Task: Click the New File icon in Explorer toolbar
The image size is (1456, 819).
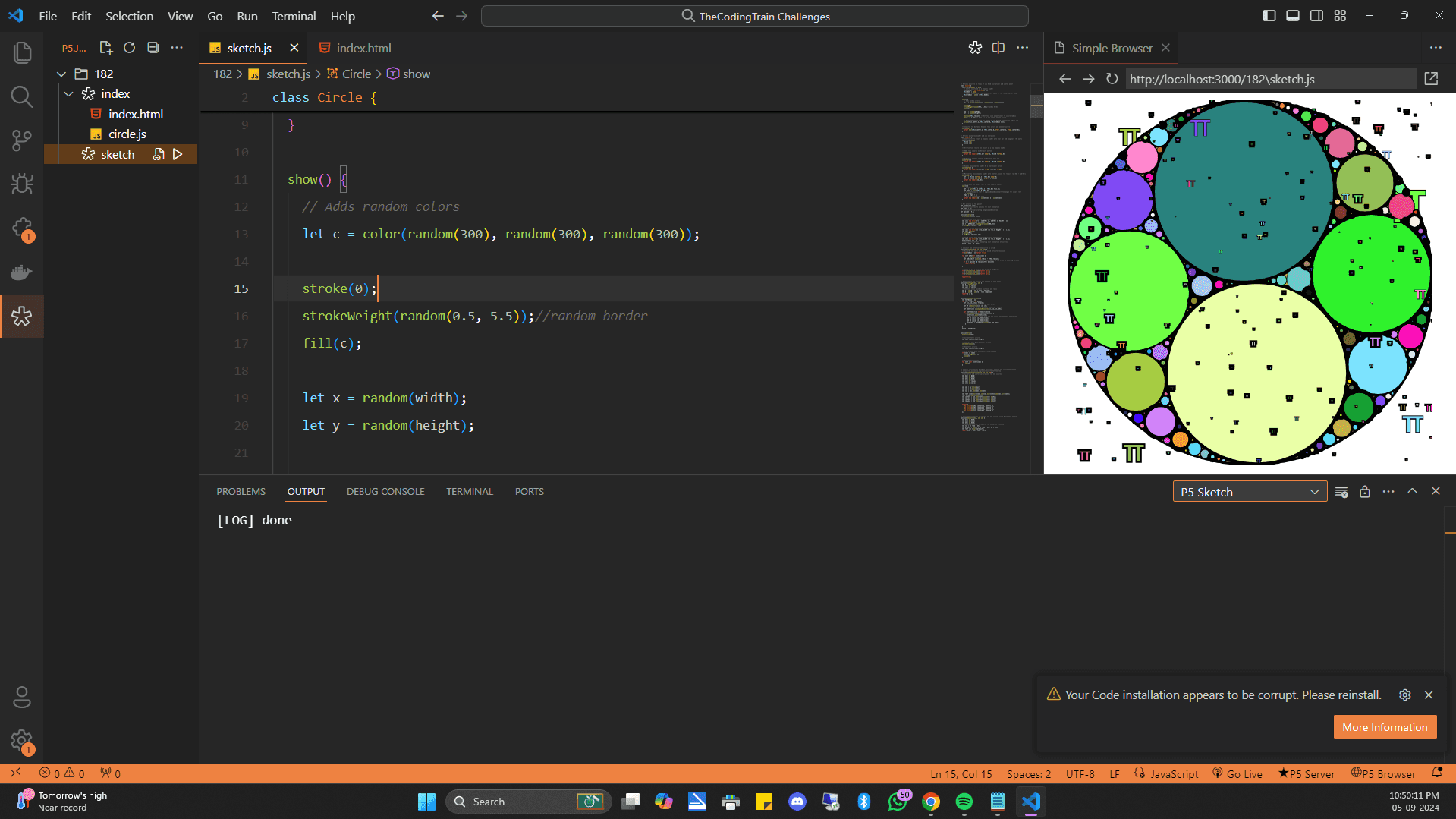Action: coord(105,47)
